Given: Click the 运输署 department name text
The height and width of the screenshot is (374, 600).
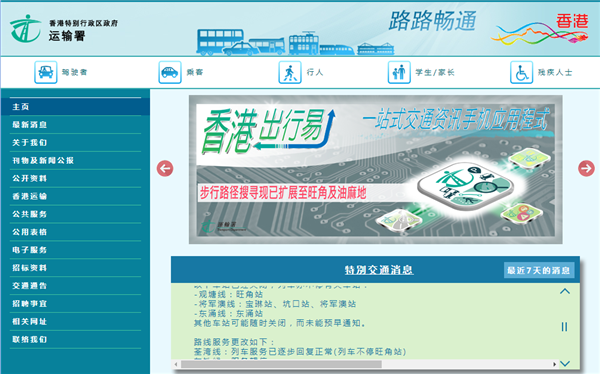Looking at the screenshot, I should click(x=67, y=36).
